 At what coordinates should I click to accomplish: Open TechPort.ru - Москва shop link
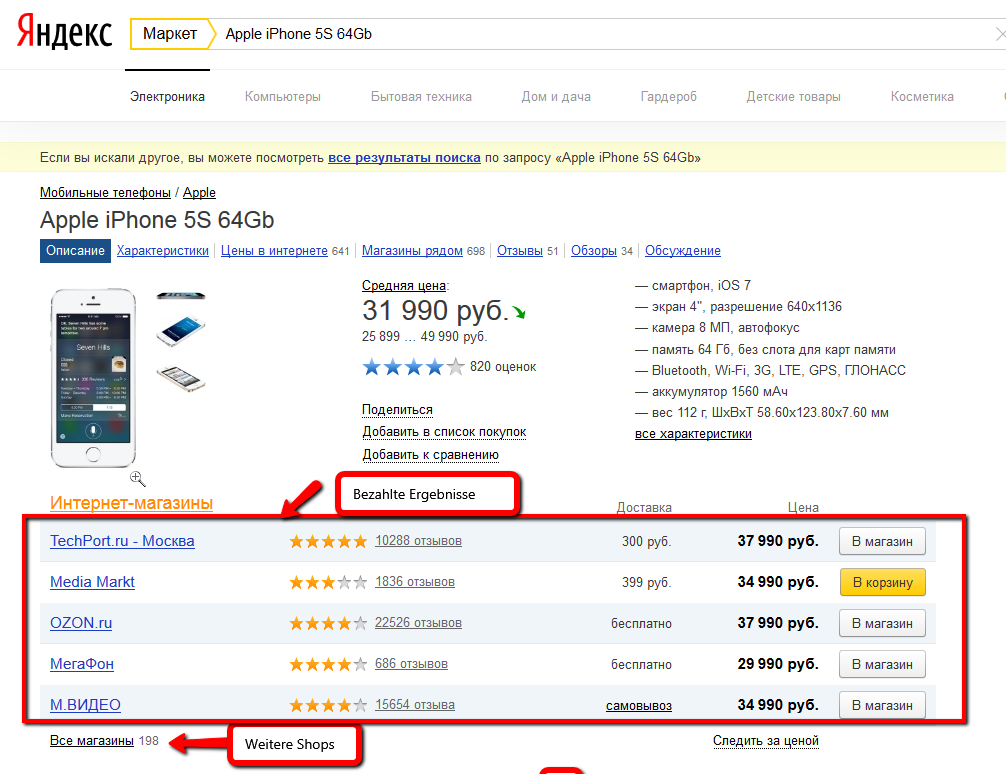[x=122, y=541]
